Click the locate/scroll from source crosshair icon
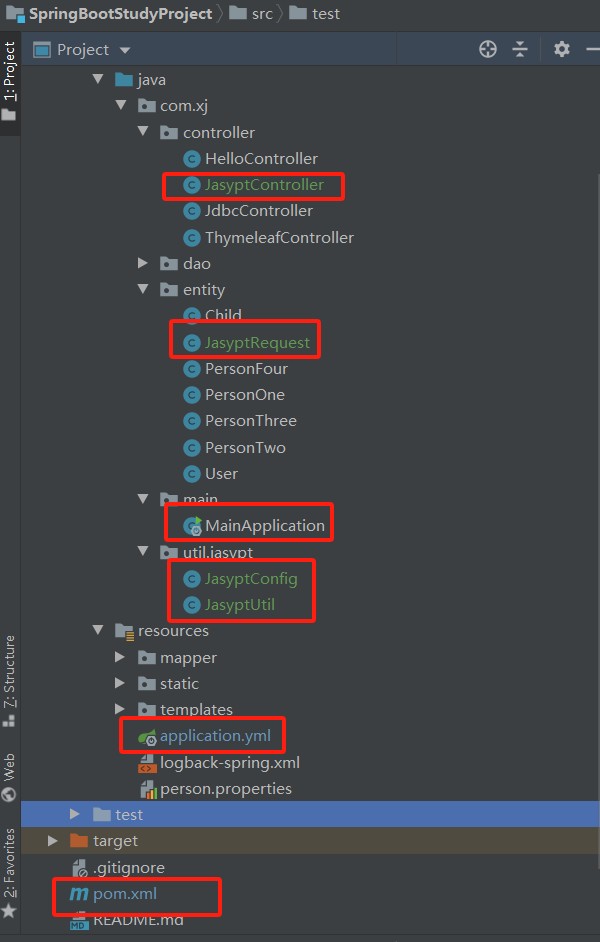The width and height of the screenshot is (600, 942). pos(488,49)
